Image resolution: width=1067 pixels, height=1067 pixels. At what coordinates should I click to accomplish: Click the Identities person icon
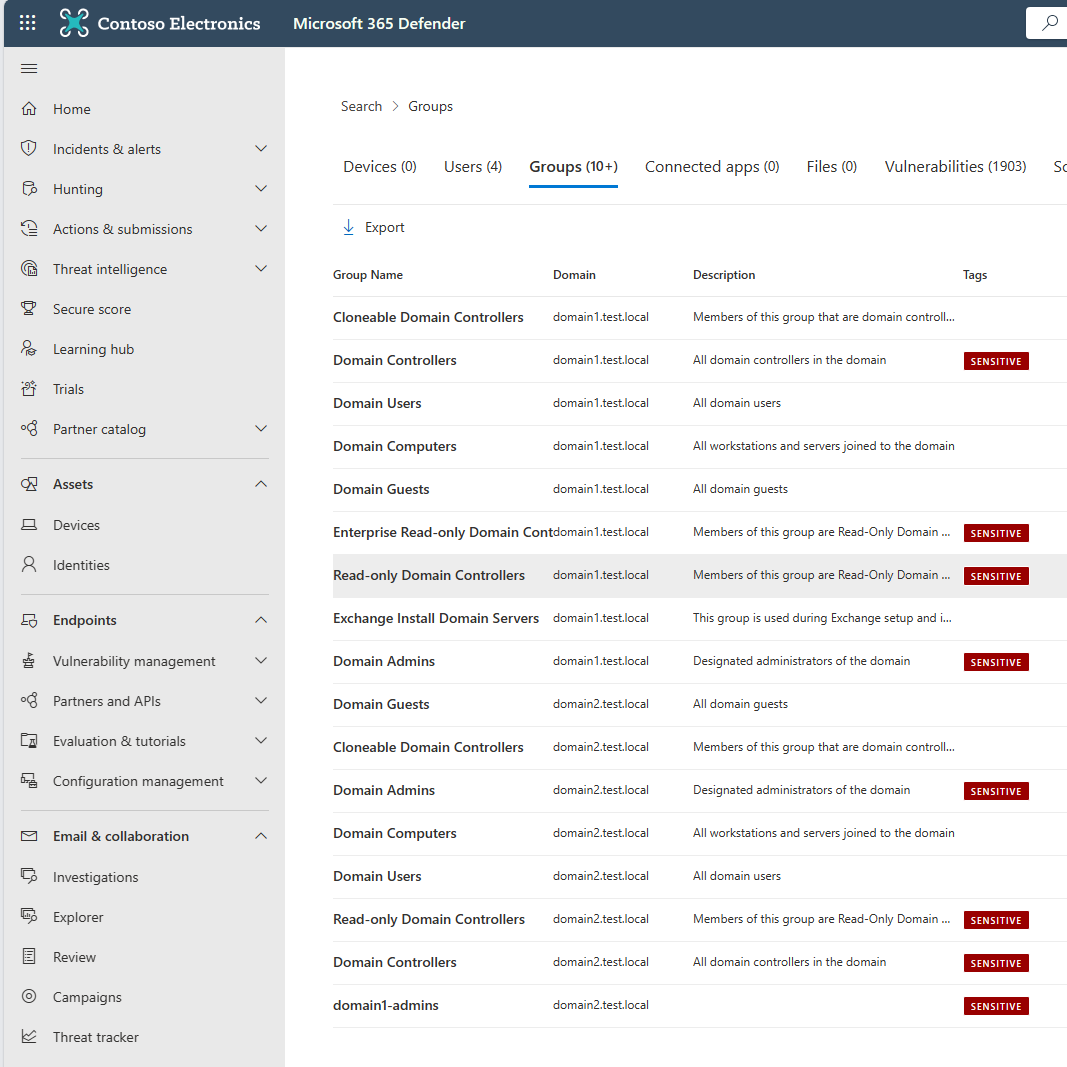point(29,565)
